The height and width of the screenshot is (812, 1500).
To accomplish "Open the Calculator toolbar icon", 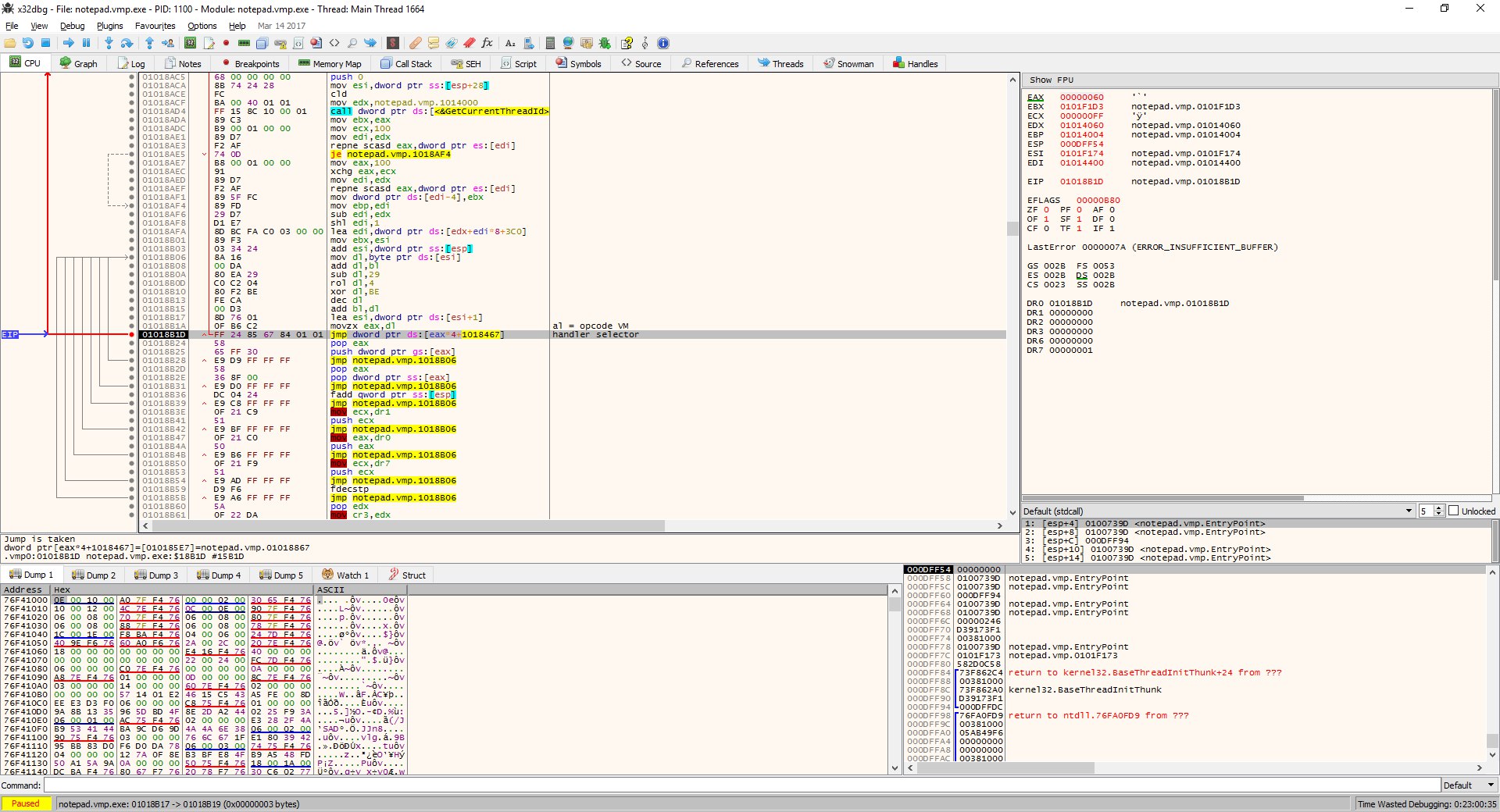I will coord(550,43).
